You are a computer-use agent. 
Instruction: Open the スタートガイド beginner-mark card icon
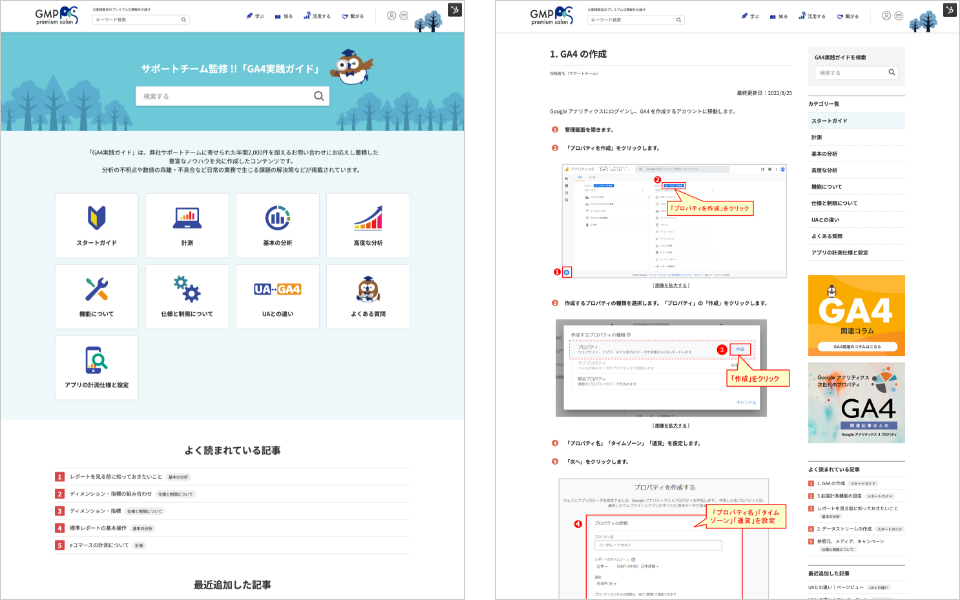(96, 217)
